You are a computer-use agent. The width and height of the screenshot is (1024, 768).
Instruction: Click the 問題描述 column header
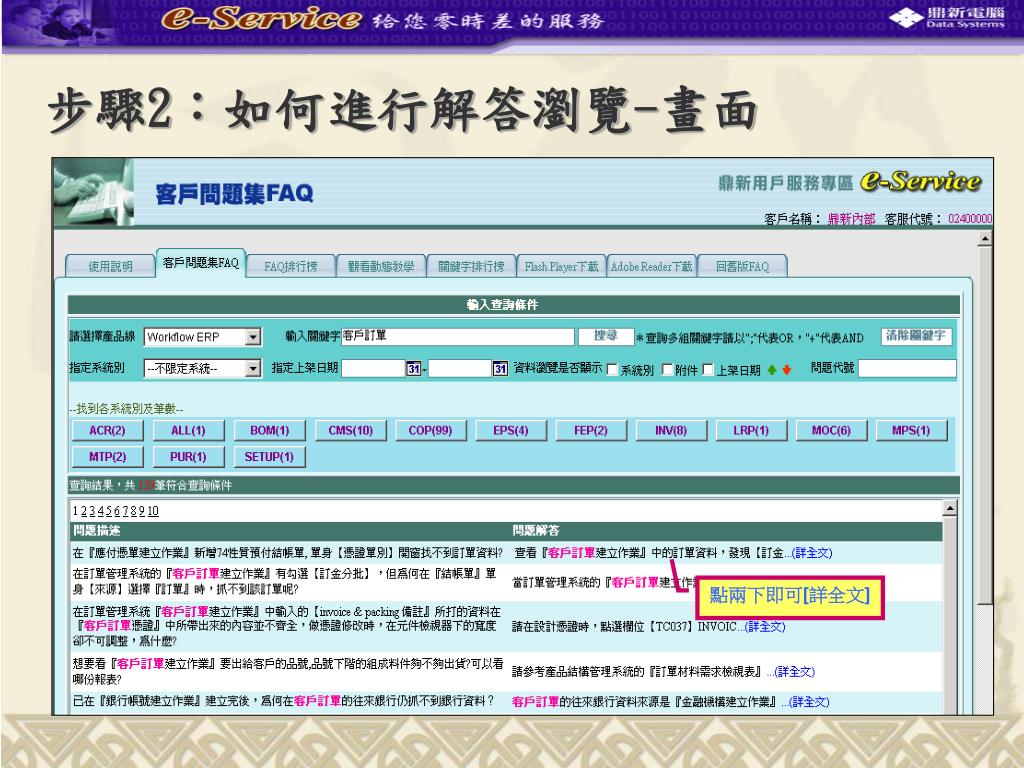97,530
